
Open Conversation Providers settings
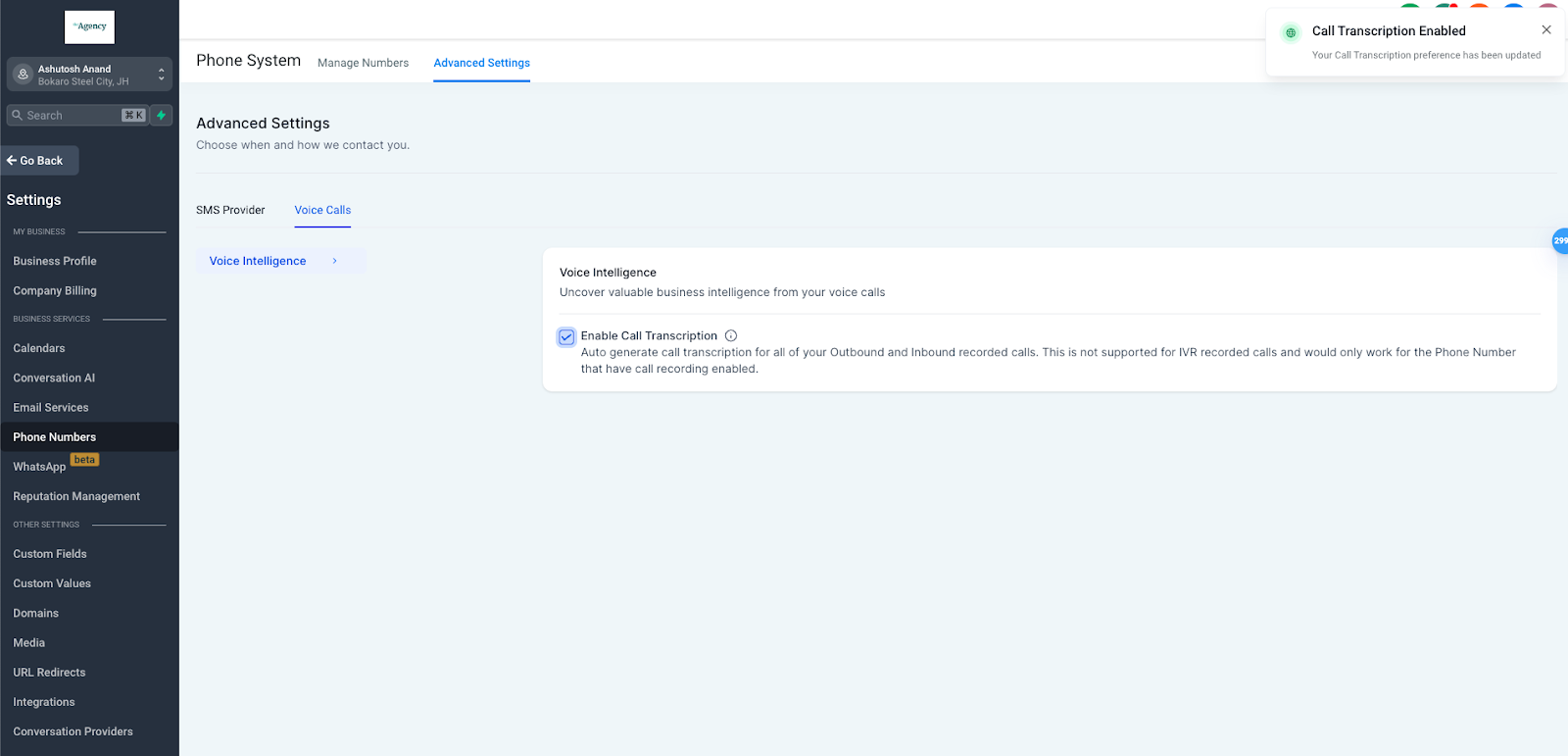tap(73, 731)
